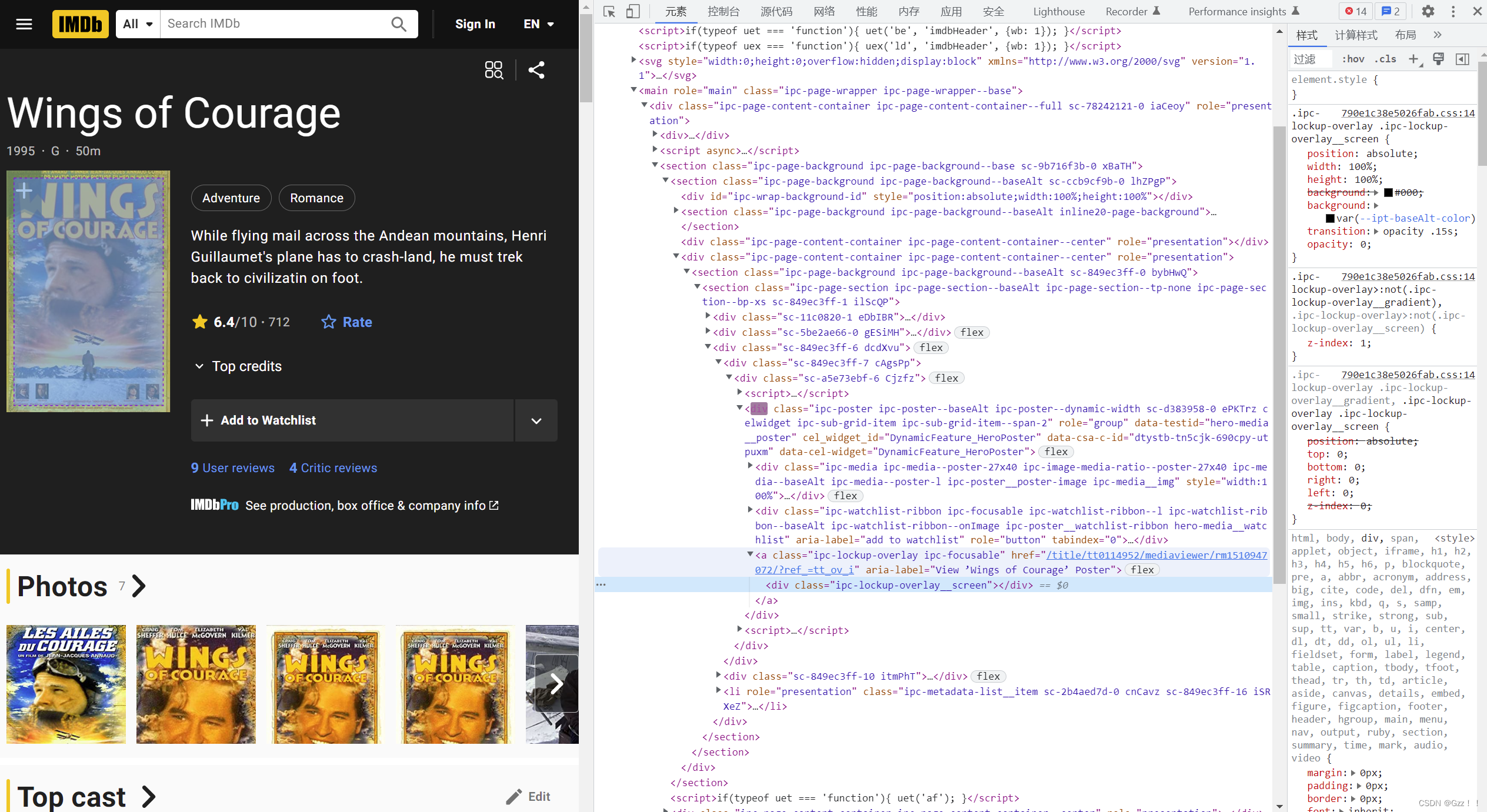Click the Wings of Courage main poster
The height and width of the screenshot is (812, 1487).
pos(88,291)
